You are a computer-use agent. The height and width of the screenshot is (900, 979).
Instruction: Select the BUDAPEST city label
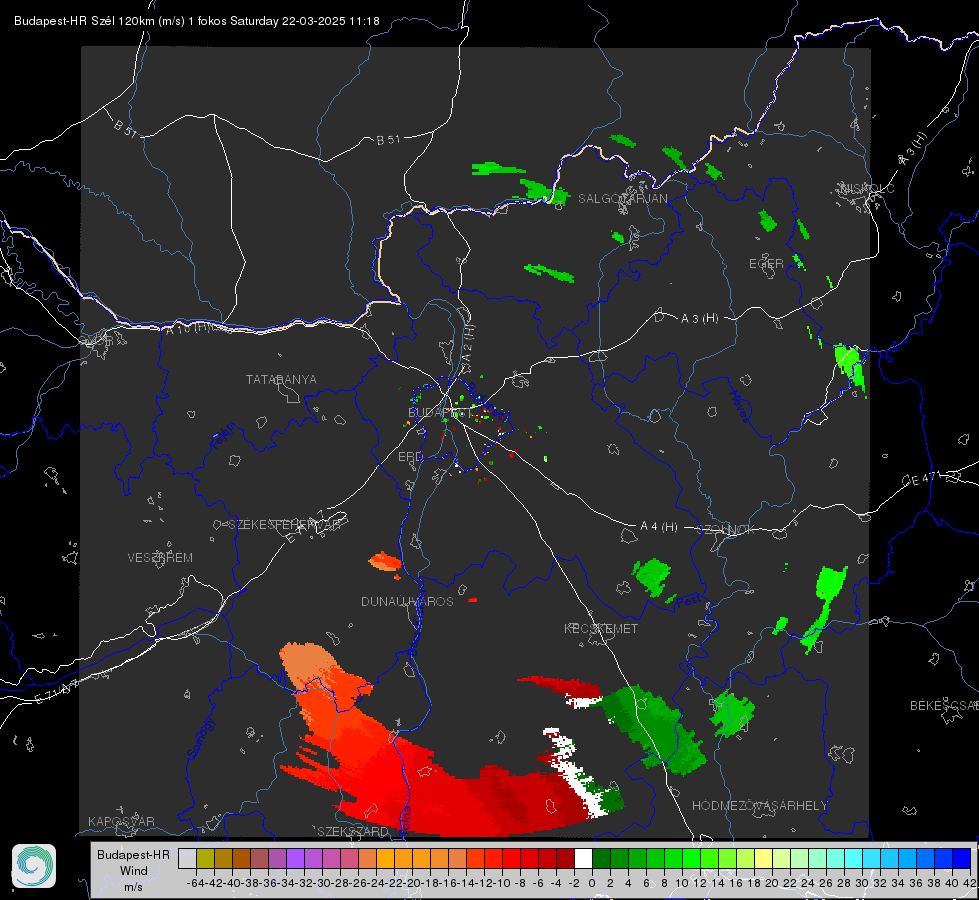[x=440, y=412]
